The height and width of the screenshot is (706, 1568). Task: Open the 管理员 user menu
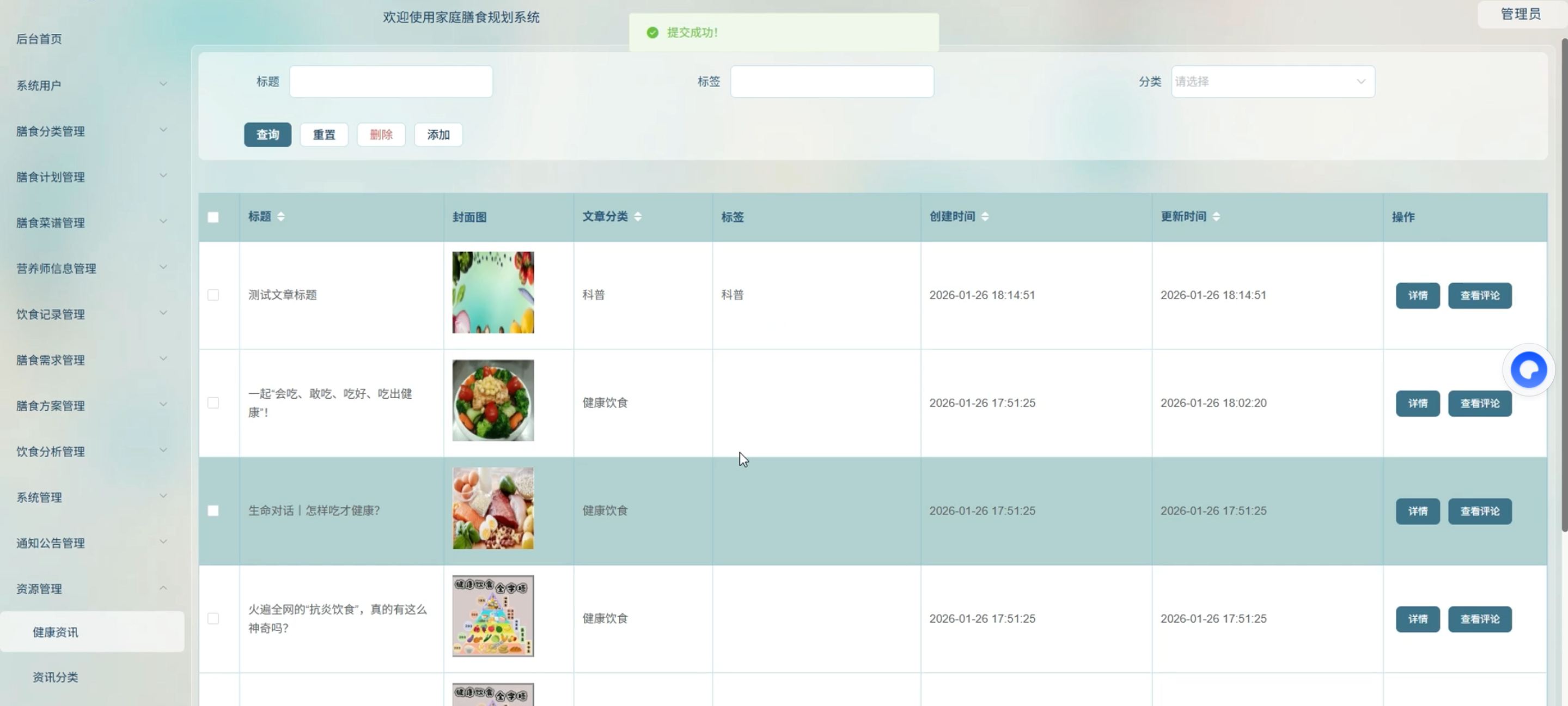click(x=1520, y=14)
